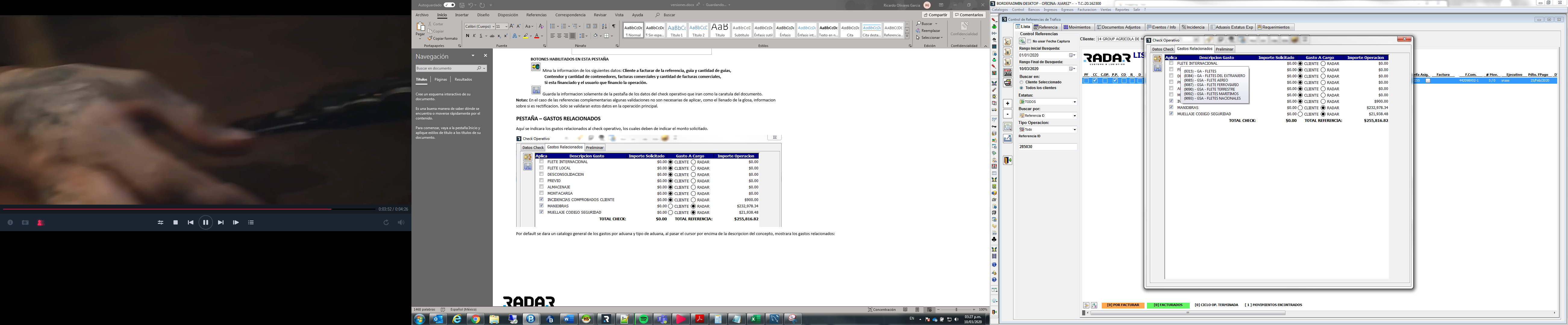
Task: Open the Archivo menu in Word
Action: pyautogui.click(x=422, y=15)
